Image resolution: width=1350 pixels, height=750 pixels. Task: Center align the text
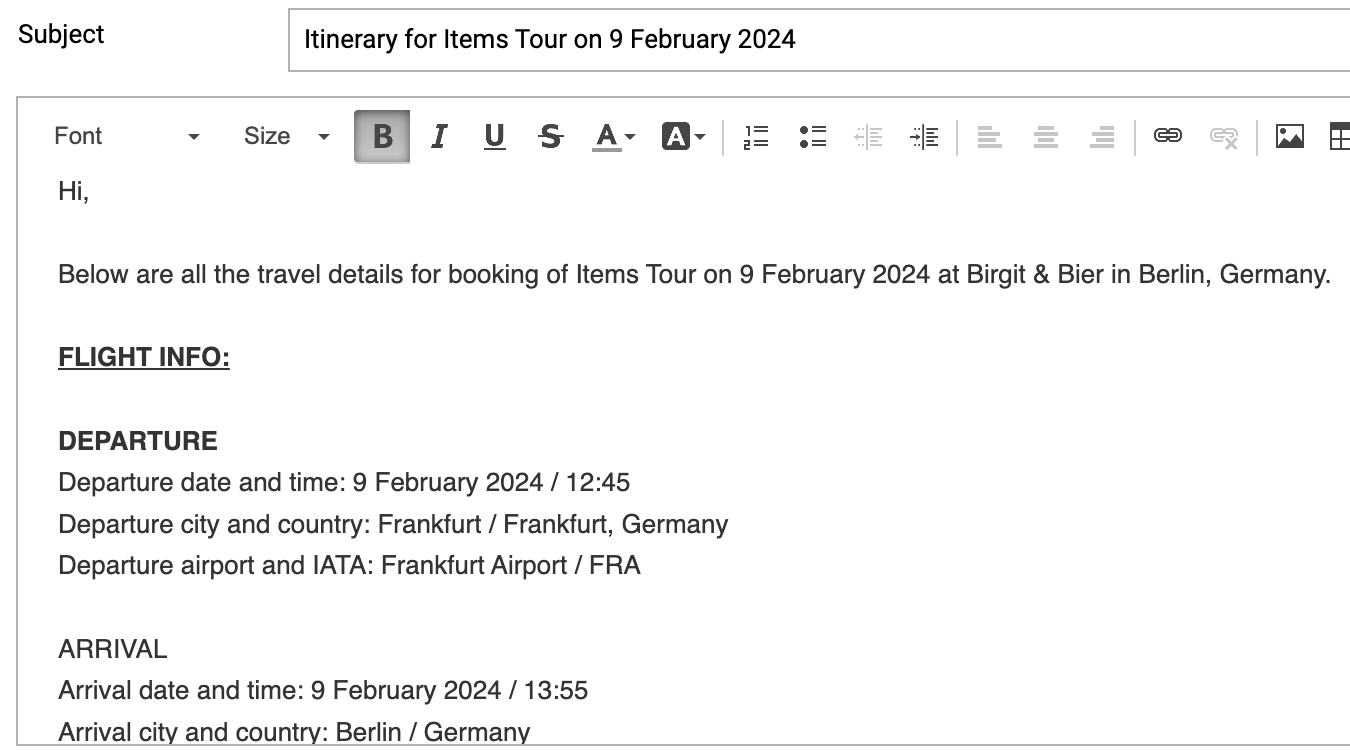(x=1046, y=136)
